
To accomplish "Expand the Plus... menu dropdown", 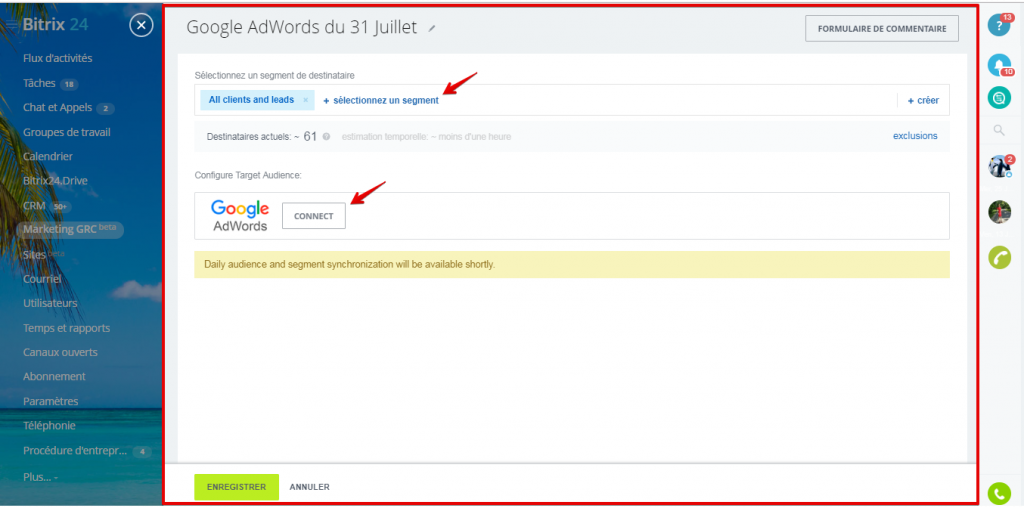I will click(x=40, y=477).
